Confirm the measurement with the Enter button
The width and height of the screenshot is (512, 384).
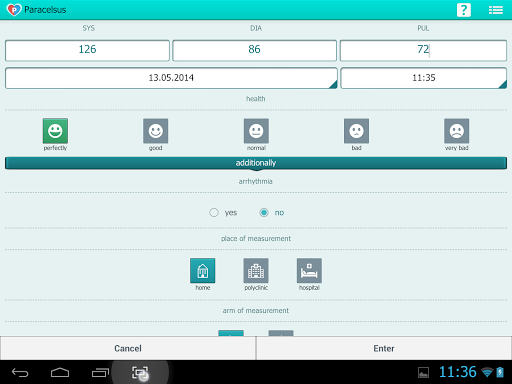[384, 348]
